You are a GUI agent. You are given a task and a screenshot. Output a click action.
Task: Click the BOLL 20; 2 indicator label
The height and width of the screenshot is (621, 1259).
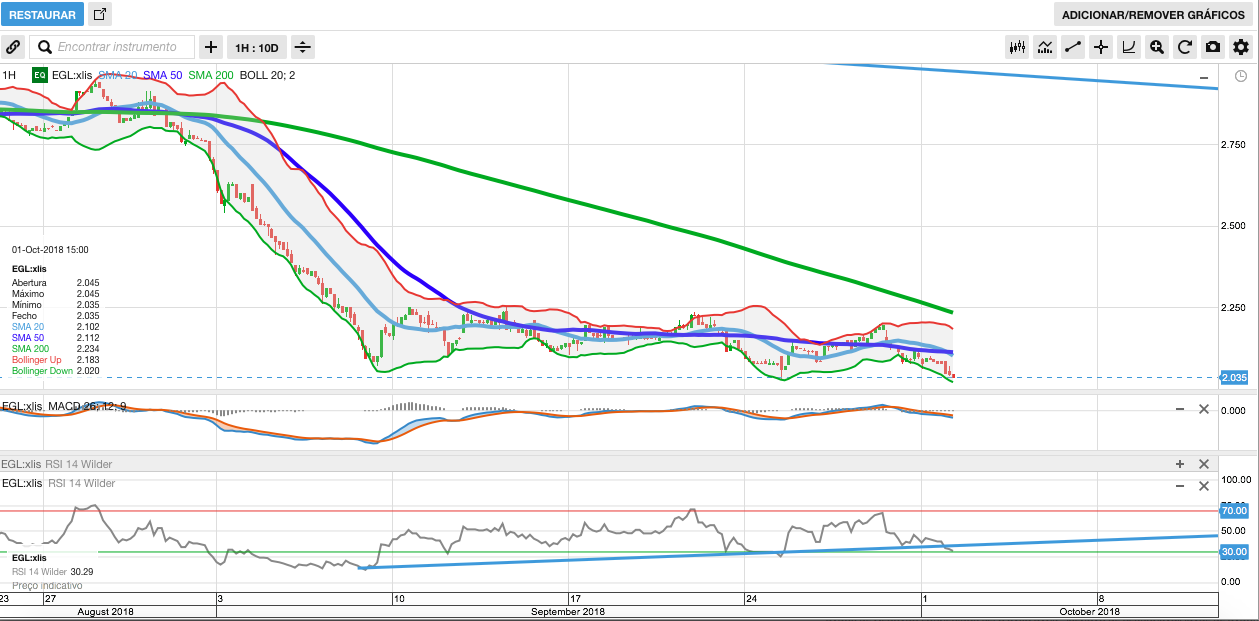tap(266, 75)
